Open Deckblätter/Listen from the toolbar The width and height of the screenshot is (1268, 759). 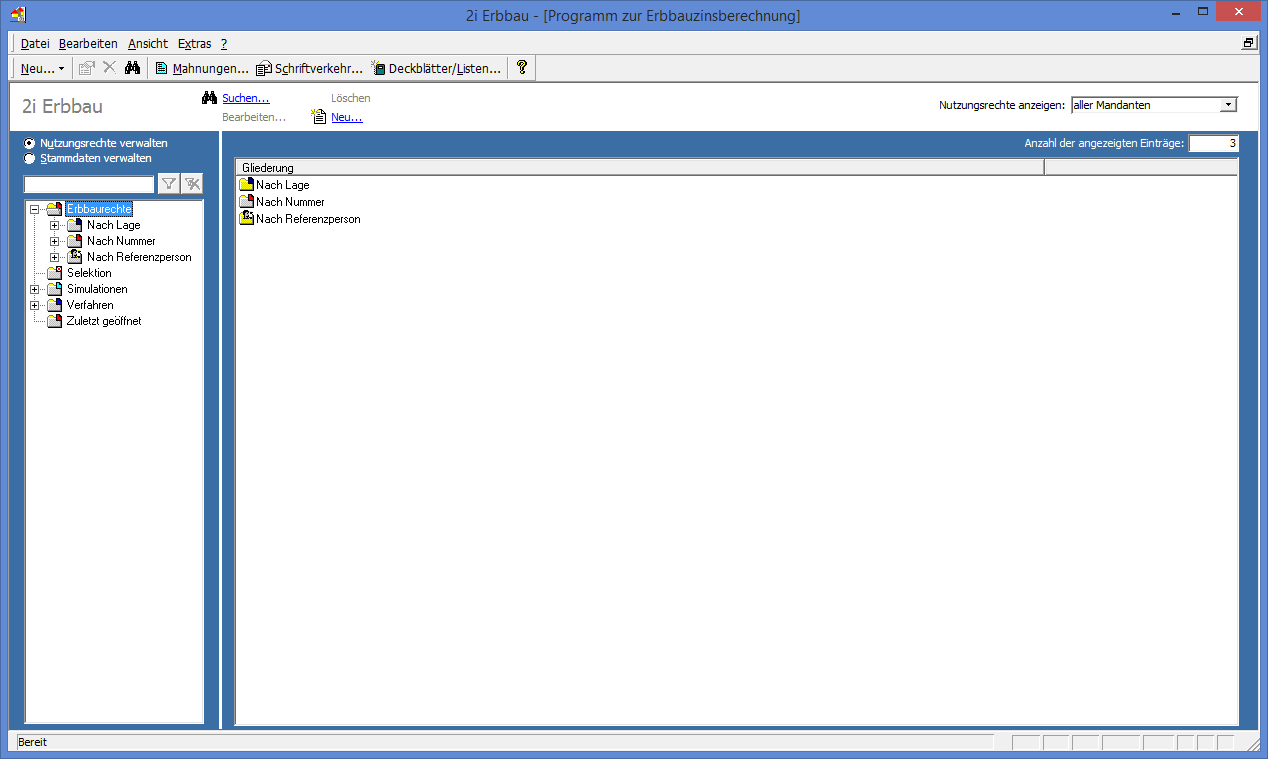[x=436, y=68]
